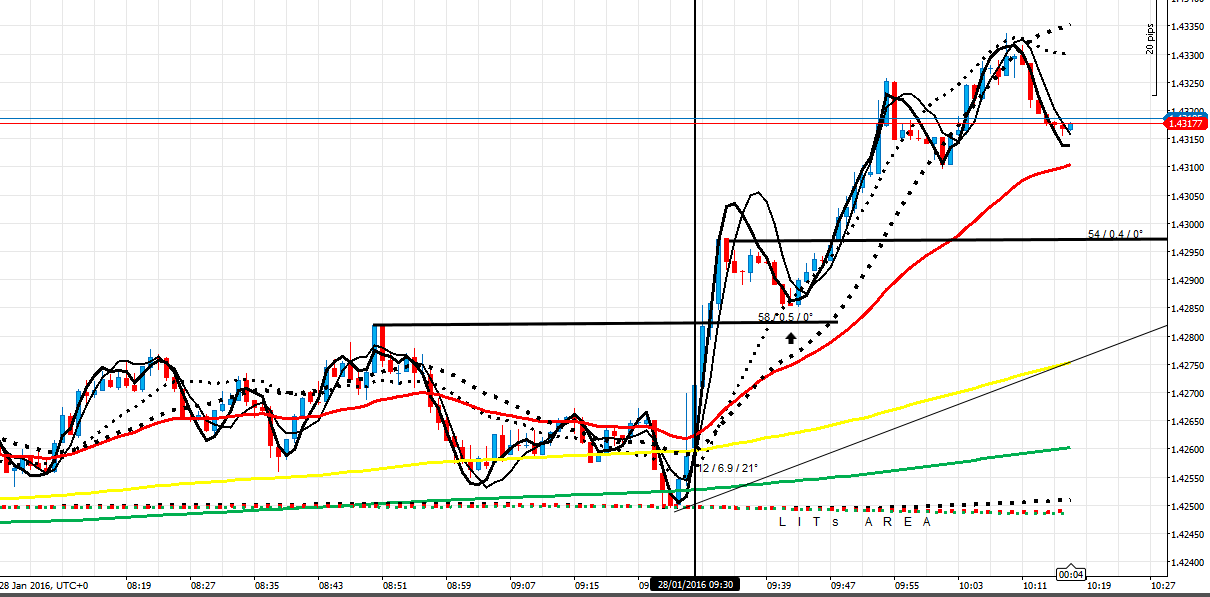Click the 1.42500 price axis label
Image resolution: width=1210 pixels, height=597 pixels.
[x=1187, y=506]
